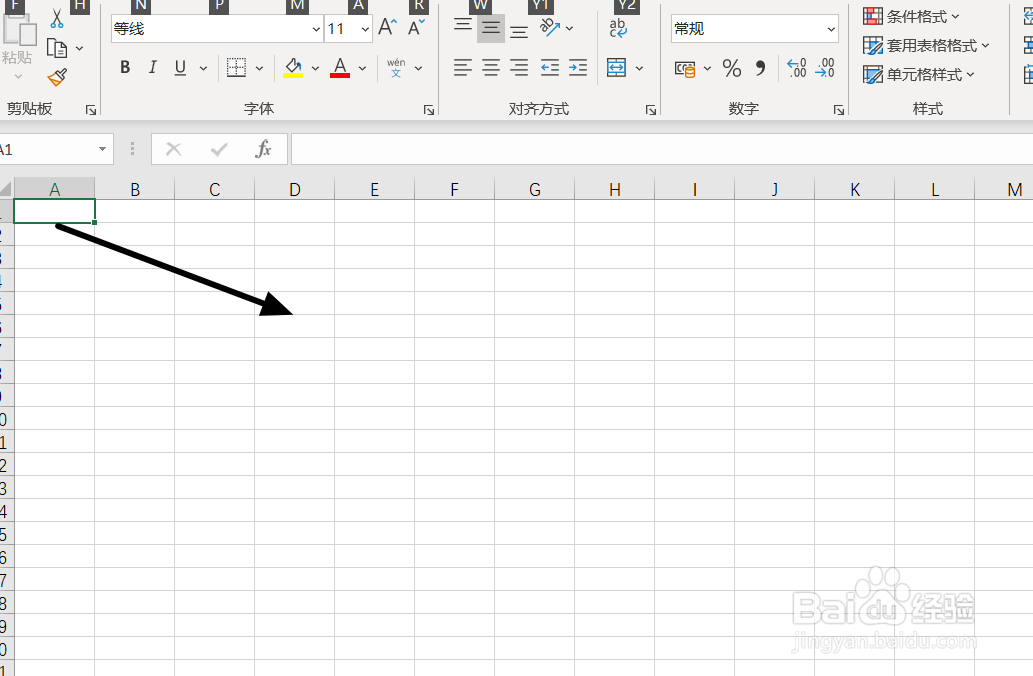Viewport: 1033px width, 676px height.
Task: Open the font name box 等线
Action: pos(217,29)
